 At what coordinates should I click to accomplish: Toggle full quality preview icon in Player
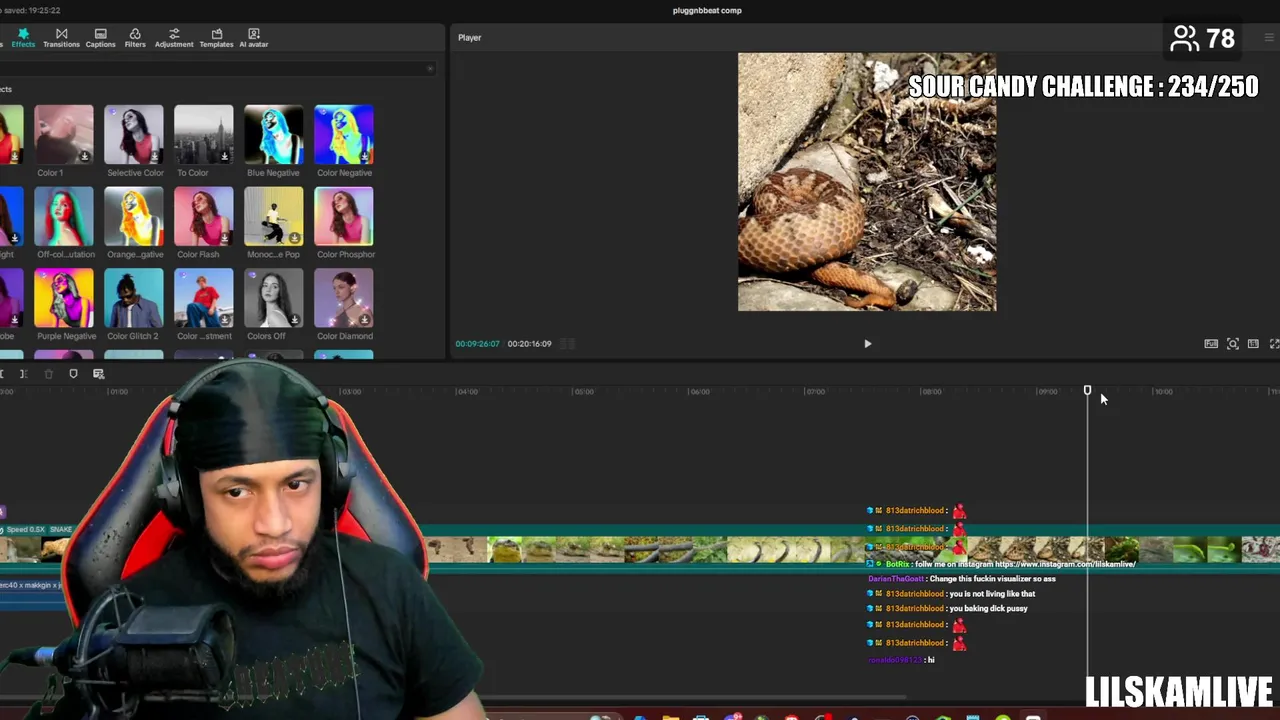(x=1211, y=344)
